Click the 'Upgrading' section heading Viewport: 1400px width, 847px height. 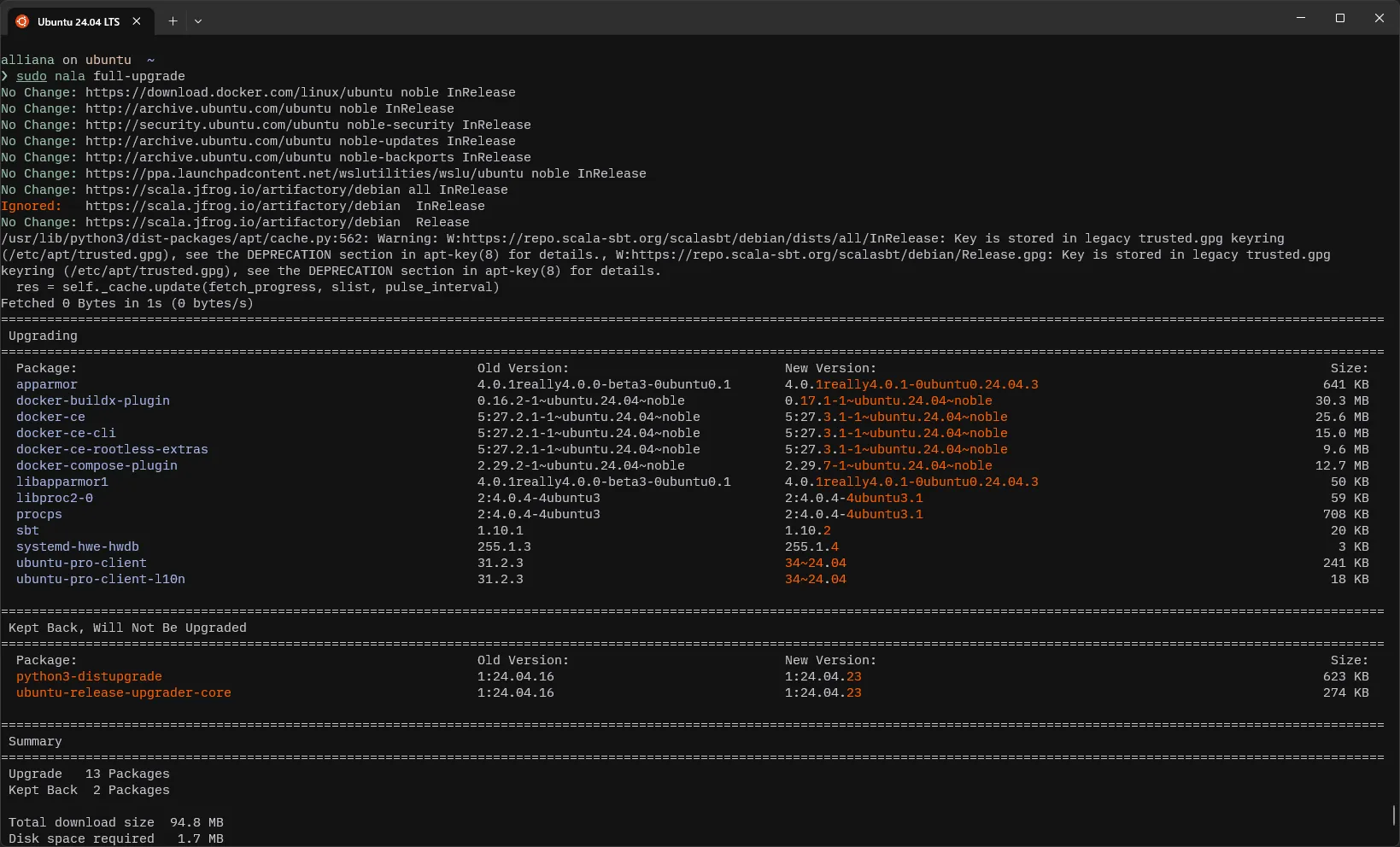click(x=43, y=336)
